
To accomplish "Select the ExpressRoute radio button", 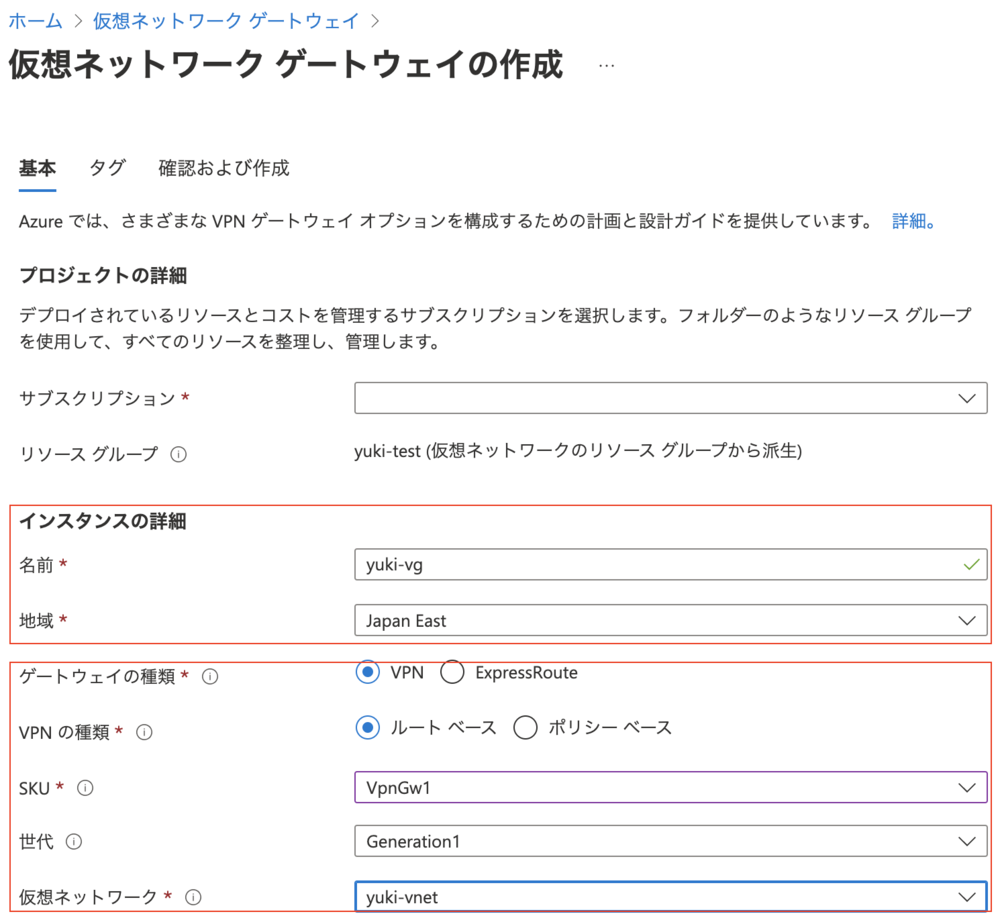I will tap(452, 673).
